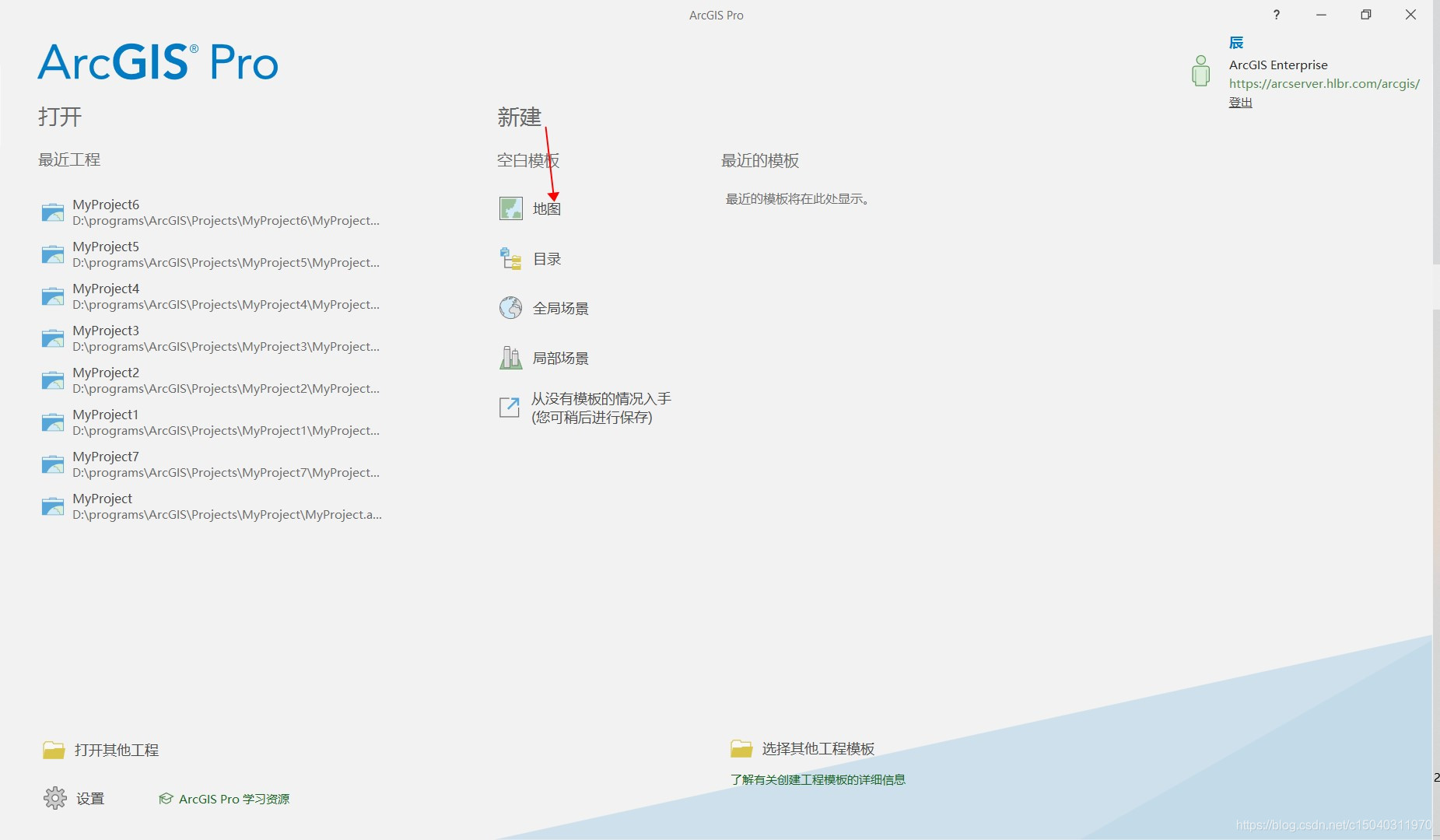
Task: Click the MyProject.a... file path text
Action: (227, 515)
